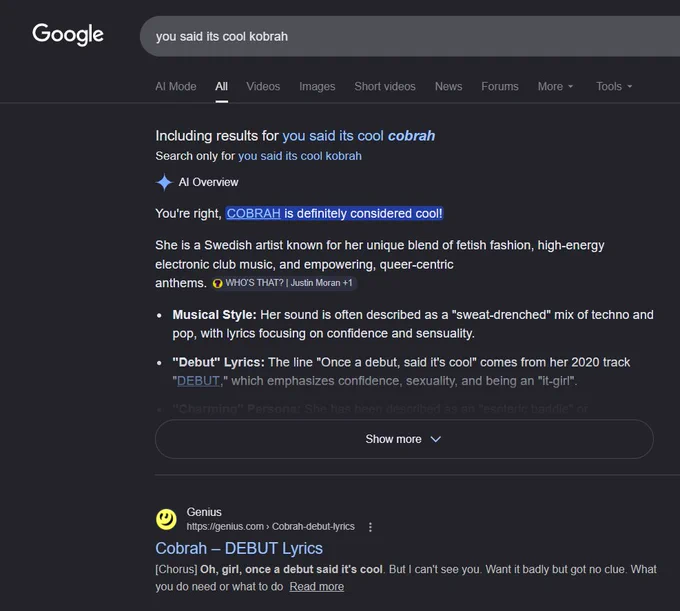Screen dimensions: 680x611
Task: Open the Images tab
Action: click(x=317, y=86)
